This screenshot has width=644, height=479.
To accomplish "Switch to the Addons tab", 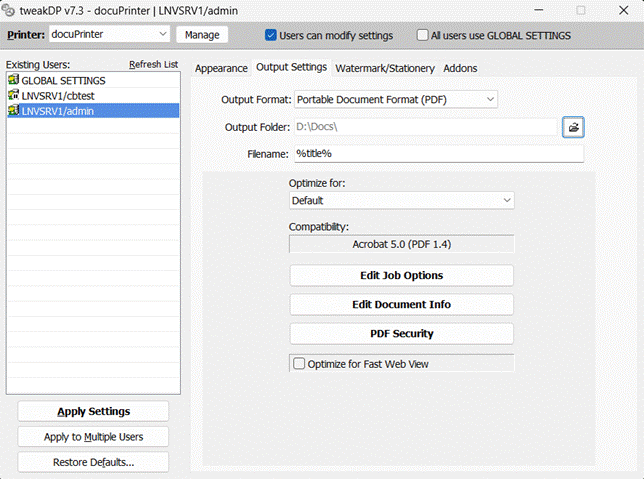I will tap(460, 68).
